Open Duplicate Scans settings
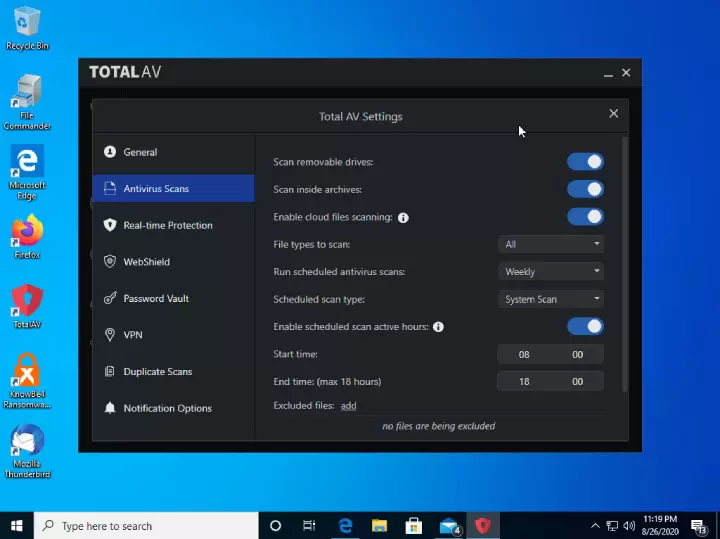Screen dimensions: 720x539 (x=173, y=371)
